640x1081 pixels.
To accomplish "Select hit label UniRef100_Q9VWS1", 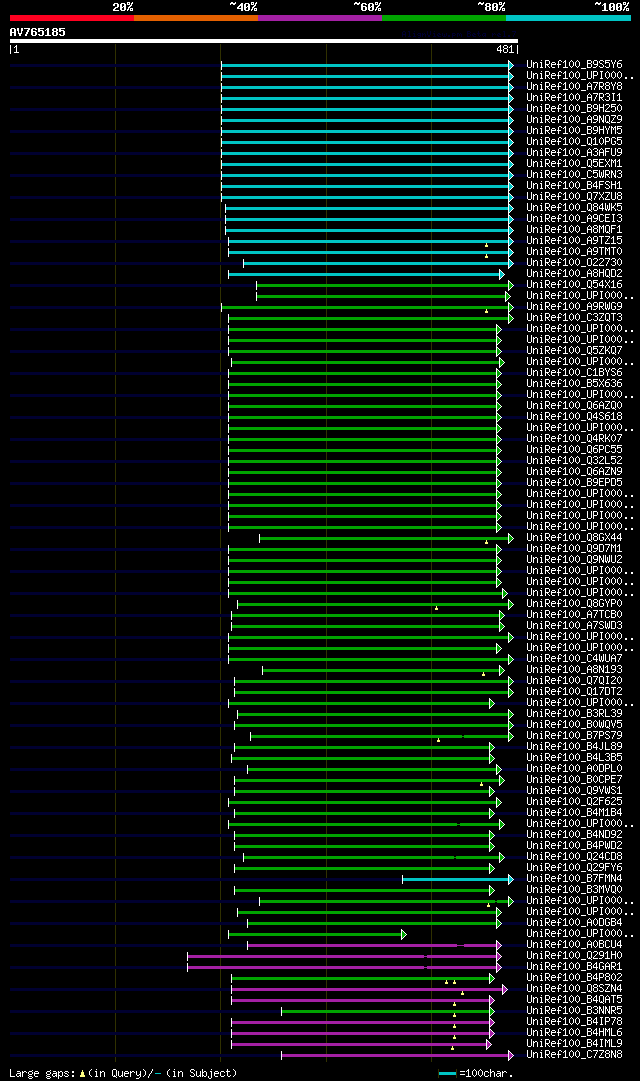I will [x=574, y=791].
